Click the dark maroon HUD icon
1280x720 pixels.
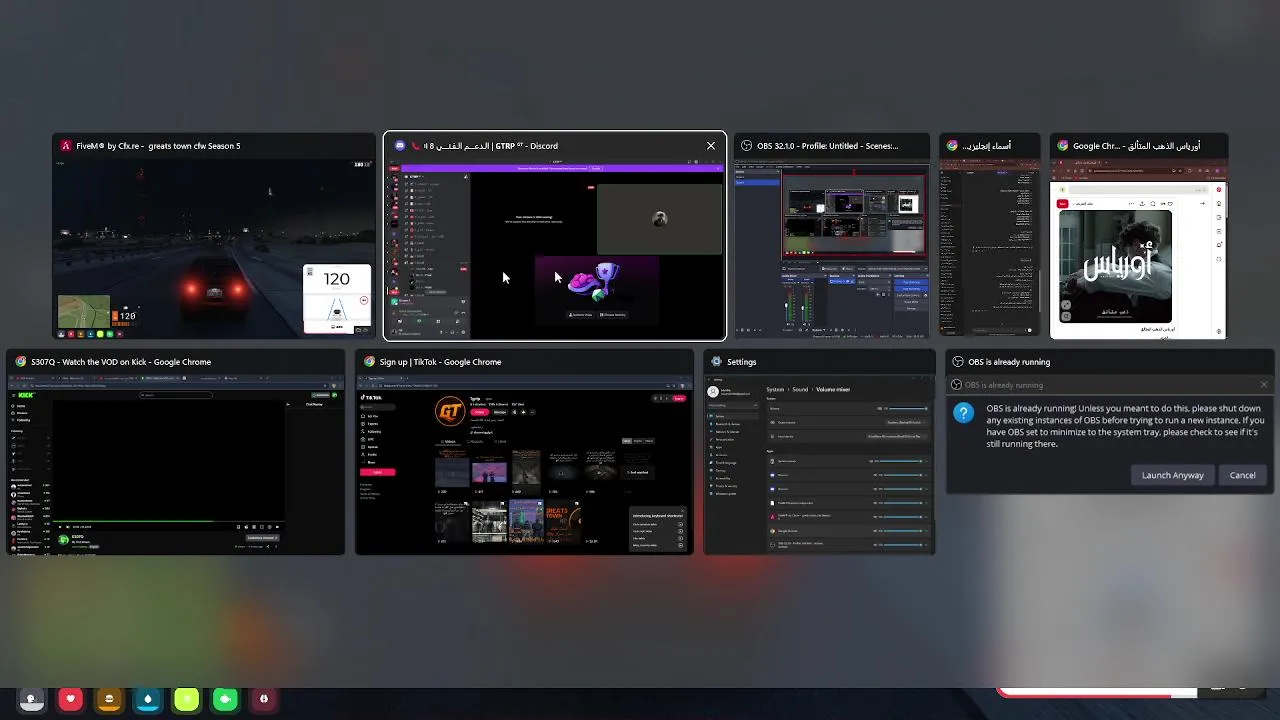264,699
